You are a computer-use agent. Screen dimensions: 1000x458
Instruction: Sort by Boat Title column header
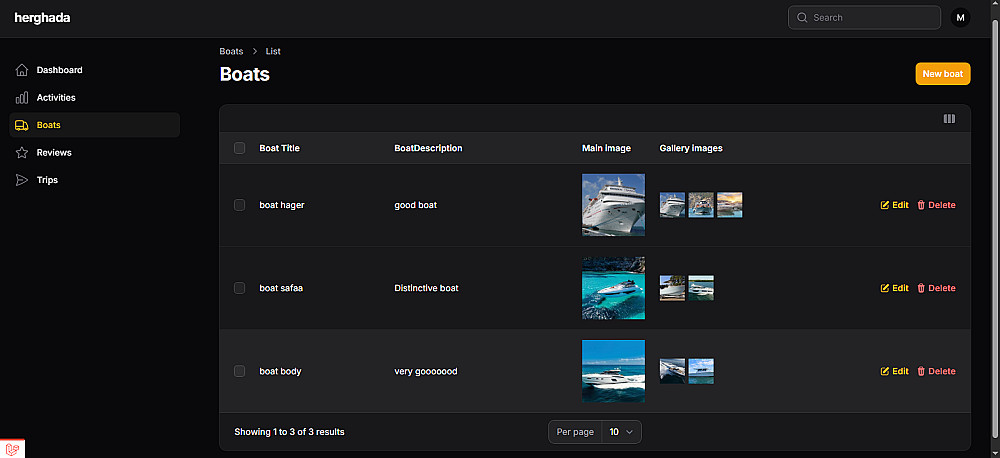click(279, 148)
